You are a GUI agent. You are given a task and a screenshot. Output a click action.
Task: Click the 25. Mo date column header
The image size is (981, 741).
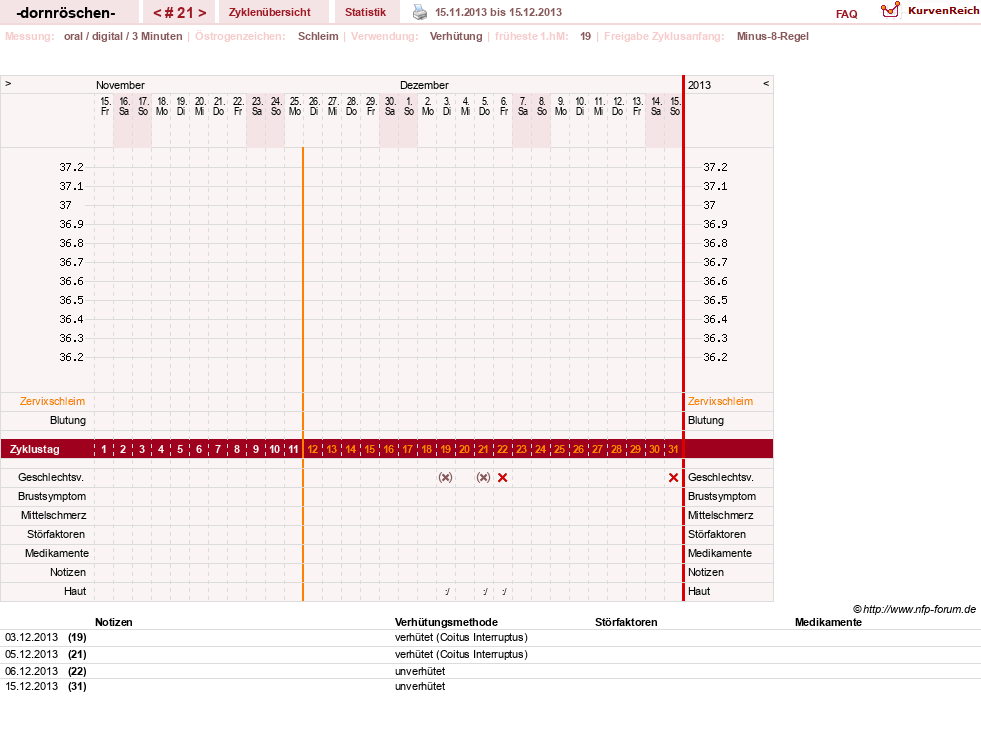(295, 106)
